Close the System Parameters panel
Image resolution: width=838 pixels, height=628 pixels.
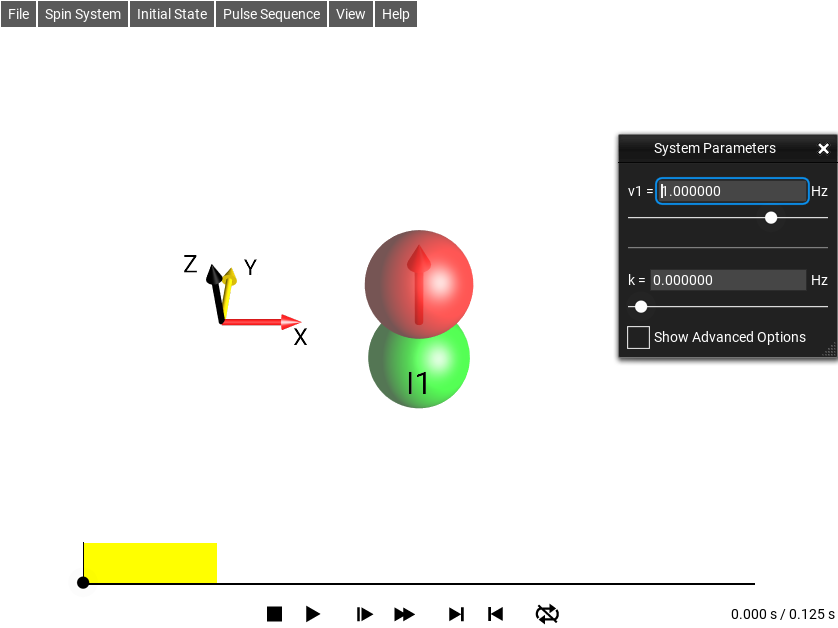(x=823, y=149)
